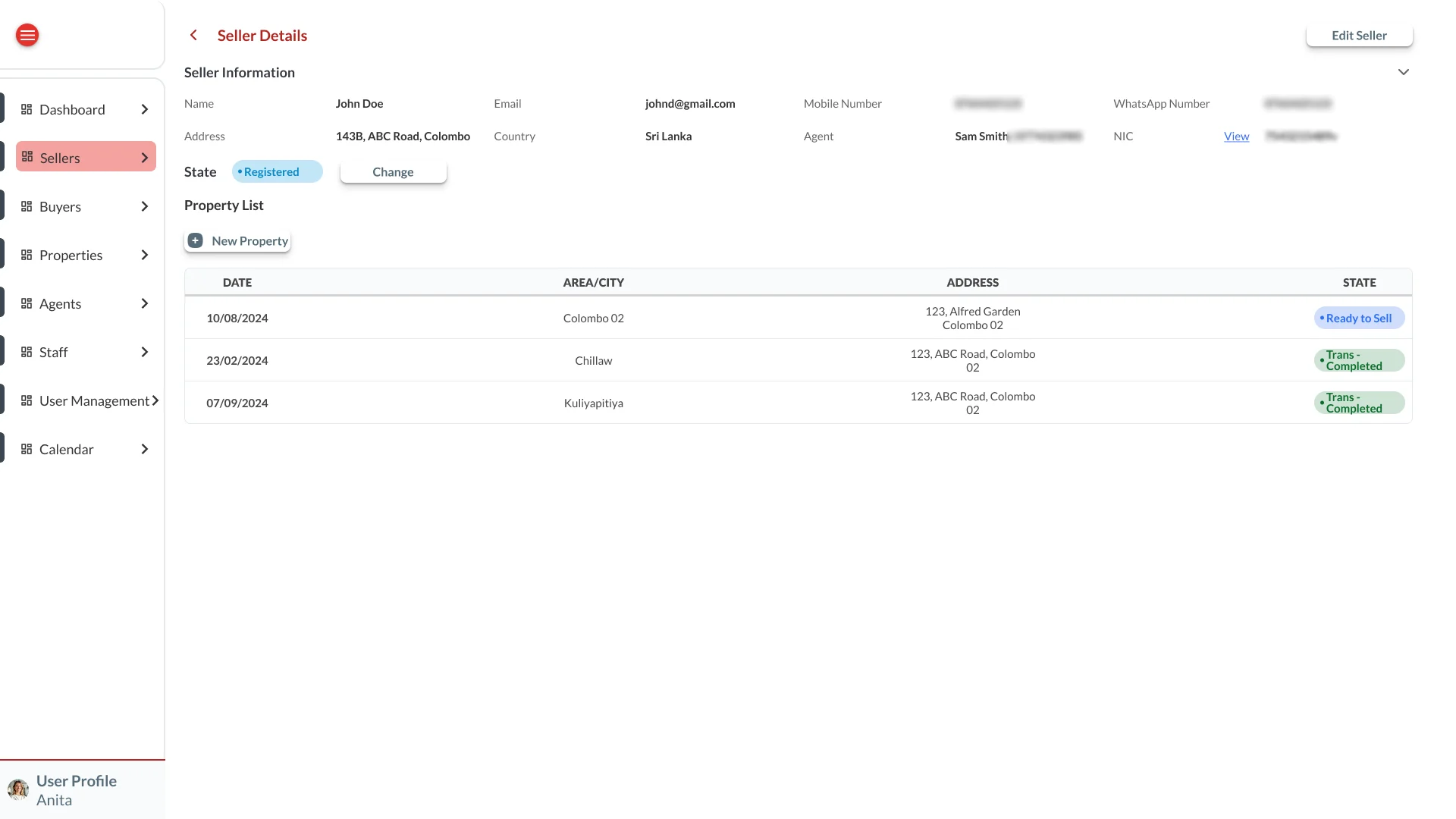
Task: Click the Buyers grid icon
Action: click(x=27, y=206)
